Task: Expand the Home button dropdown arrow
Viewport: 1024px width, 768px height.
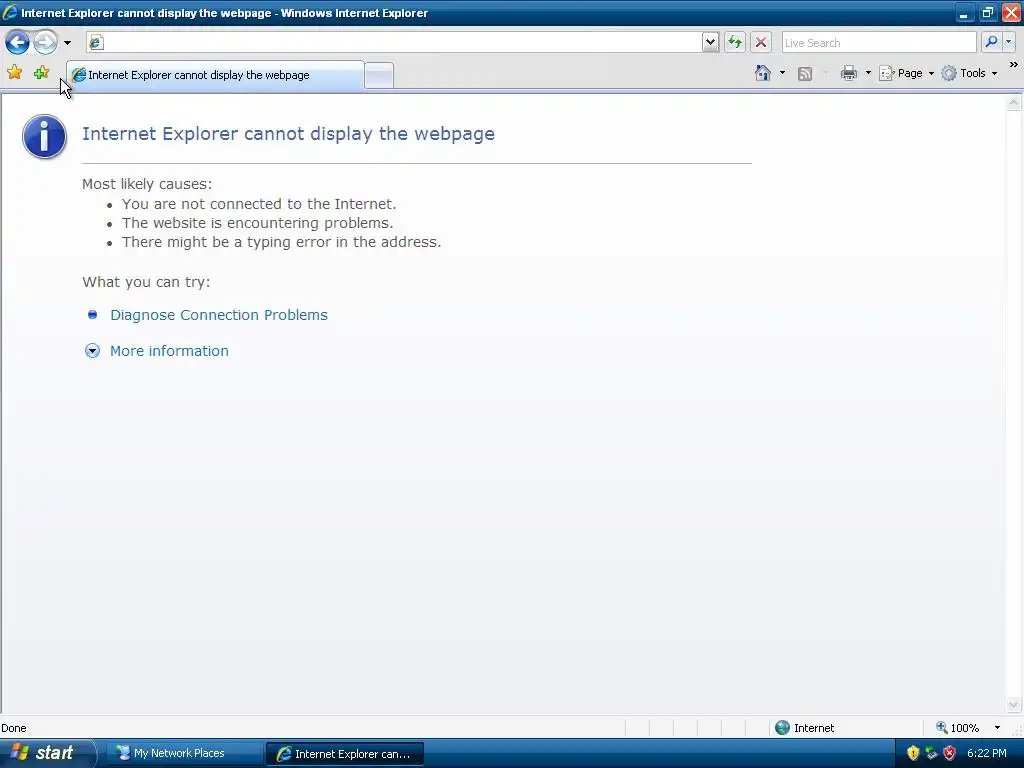Action: [x=782, y=73]
